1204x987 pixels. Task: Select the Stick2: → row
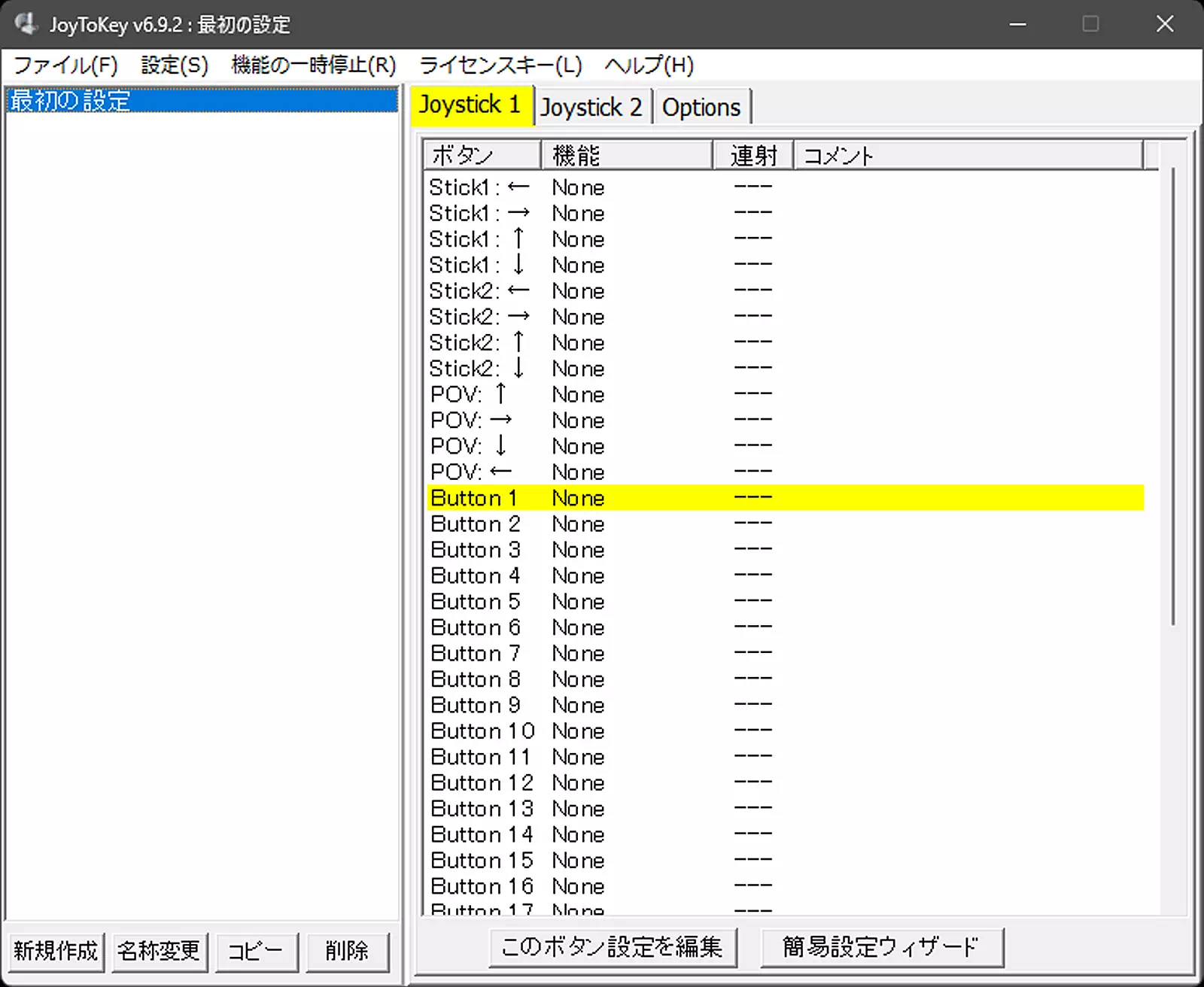tap(786, 317)
